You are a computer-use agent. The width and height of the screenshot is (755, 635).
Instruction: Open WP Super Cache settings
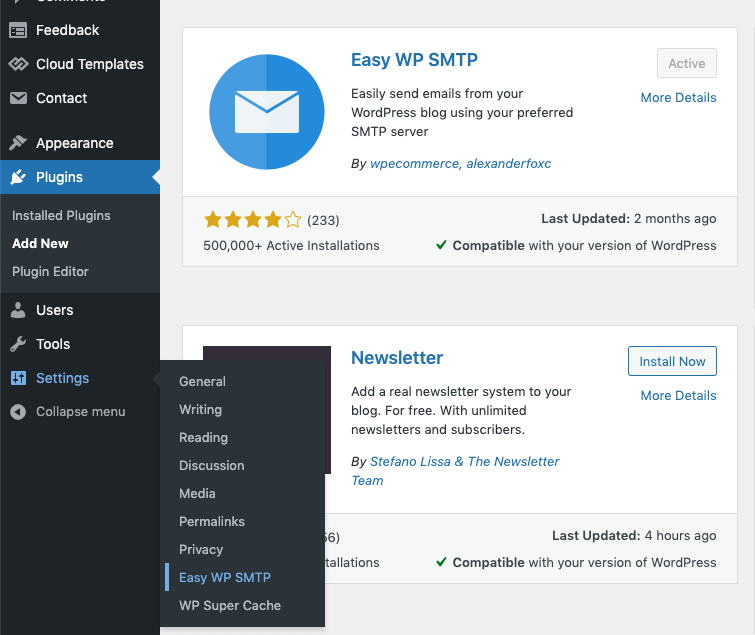point(230,605)
